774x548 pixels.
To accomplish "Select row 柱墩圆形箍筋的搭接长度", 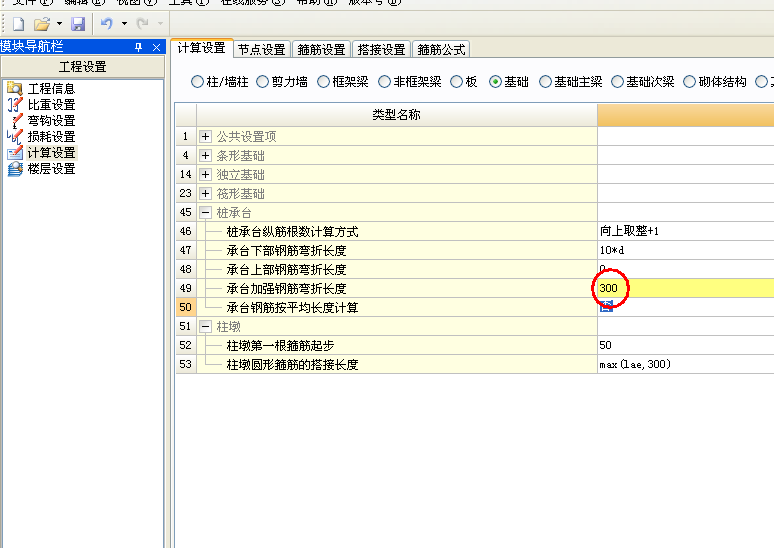I will coord(396,364).
